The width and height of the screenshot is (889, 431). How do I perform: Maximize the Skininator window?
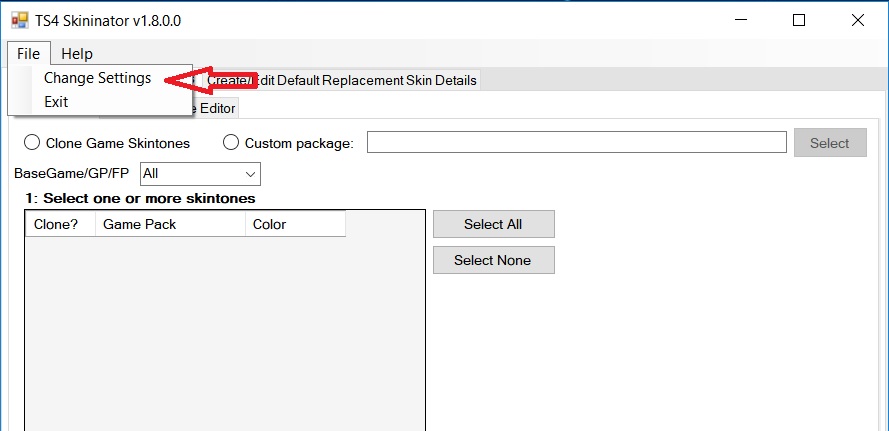pos(799,20)
